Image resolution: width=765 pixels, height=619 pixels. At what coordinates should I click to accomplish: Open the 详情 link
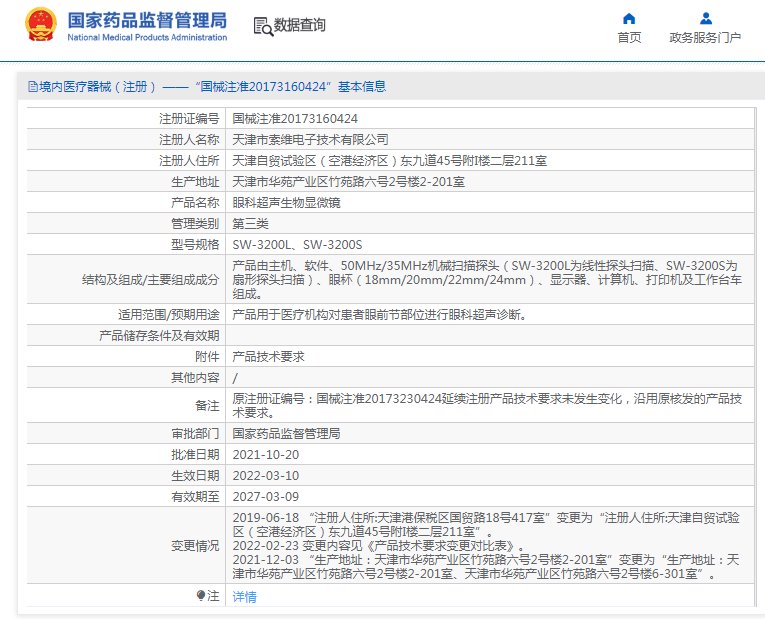coord(244,596)
